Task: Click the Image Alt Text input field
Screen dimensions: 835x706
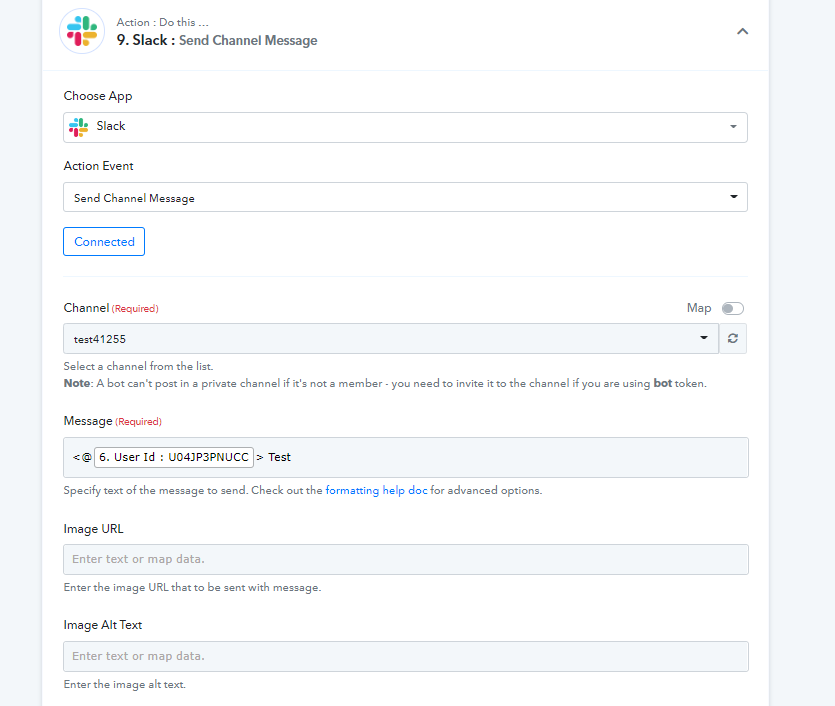Action: tap(406, 656)
